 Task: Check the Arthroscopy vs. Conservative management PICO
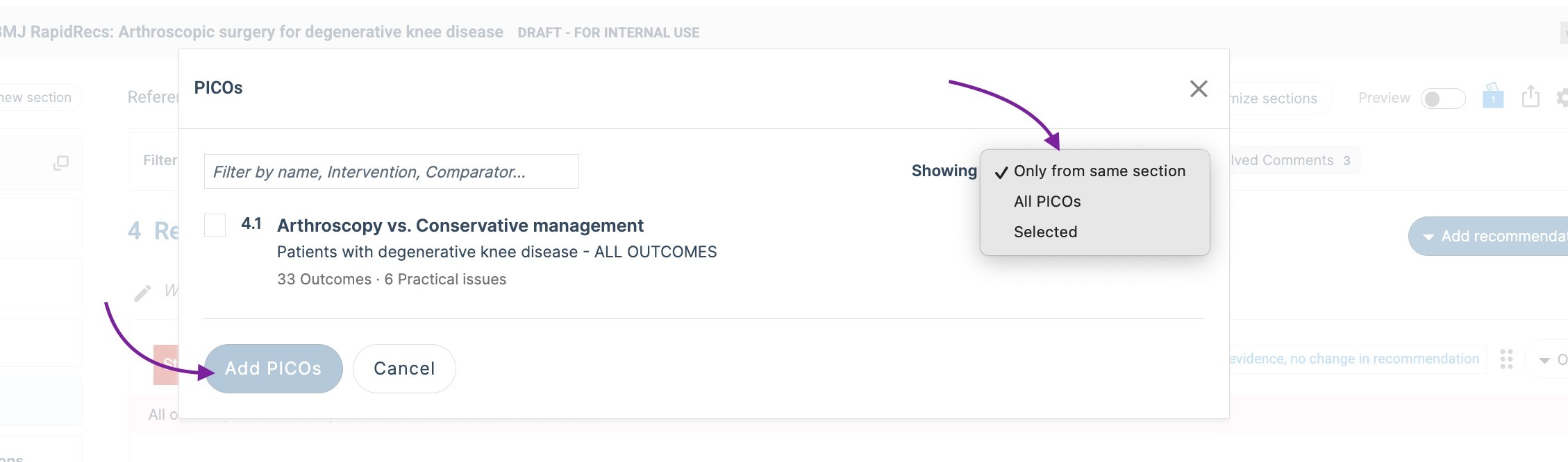point(215,225)
